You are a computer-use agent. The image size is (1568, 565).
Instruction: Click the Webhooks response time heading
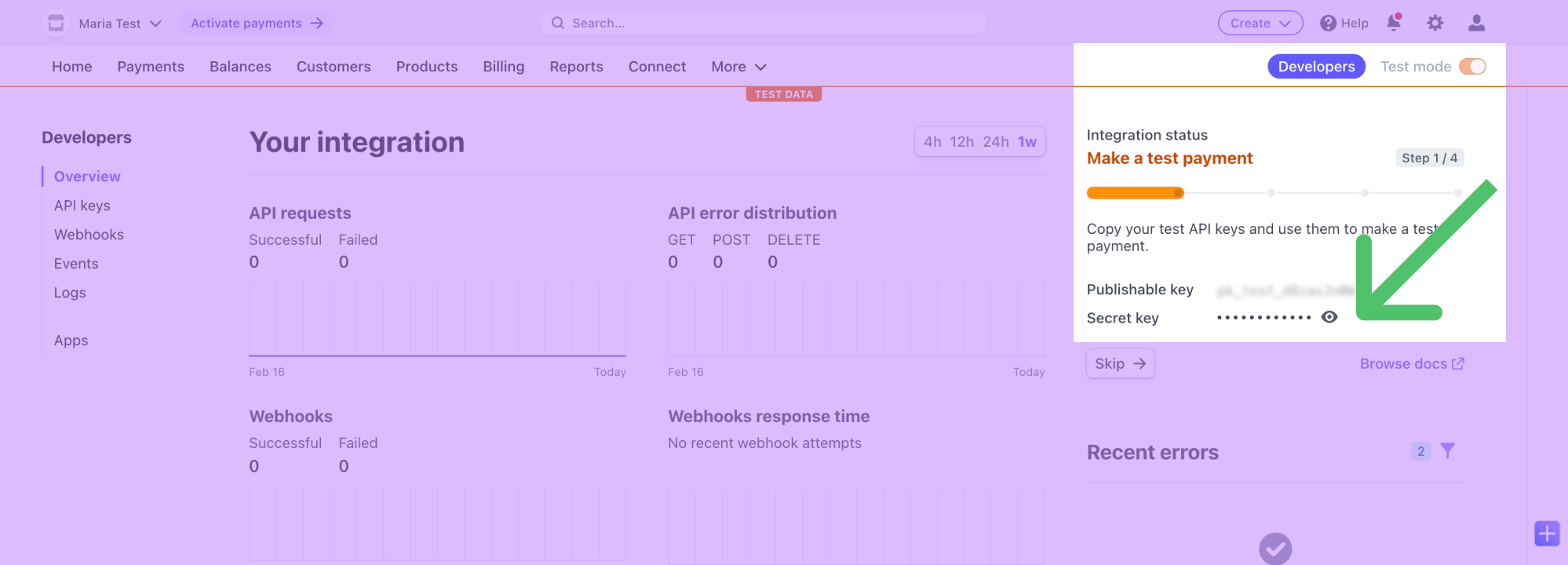click(x=768, y=417)
